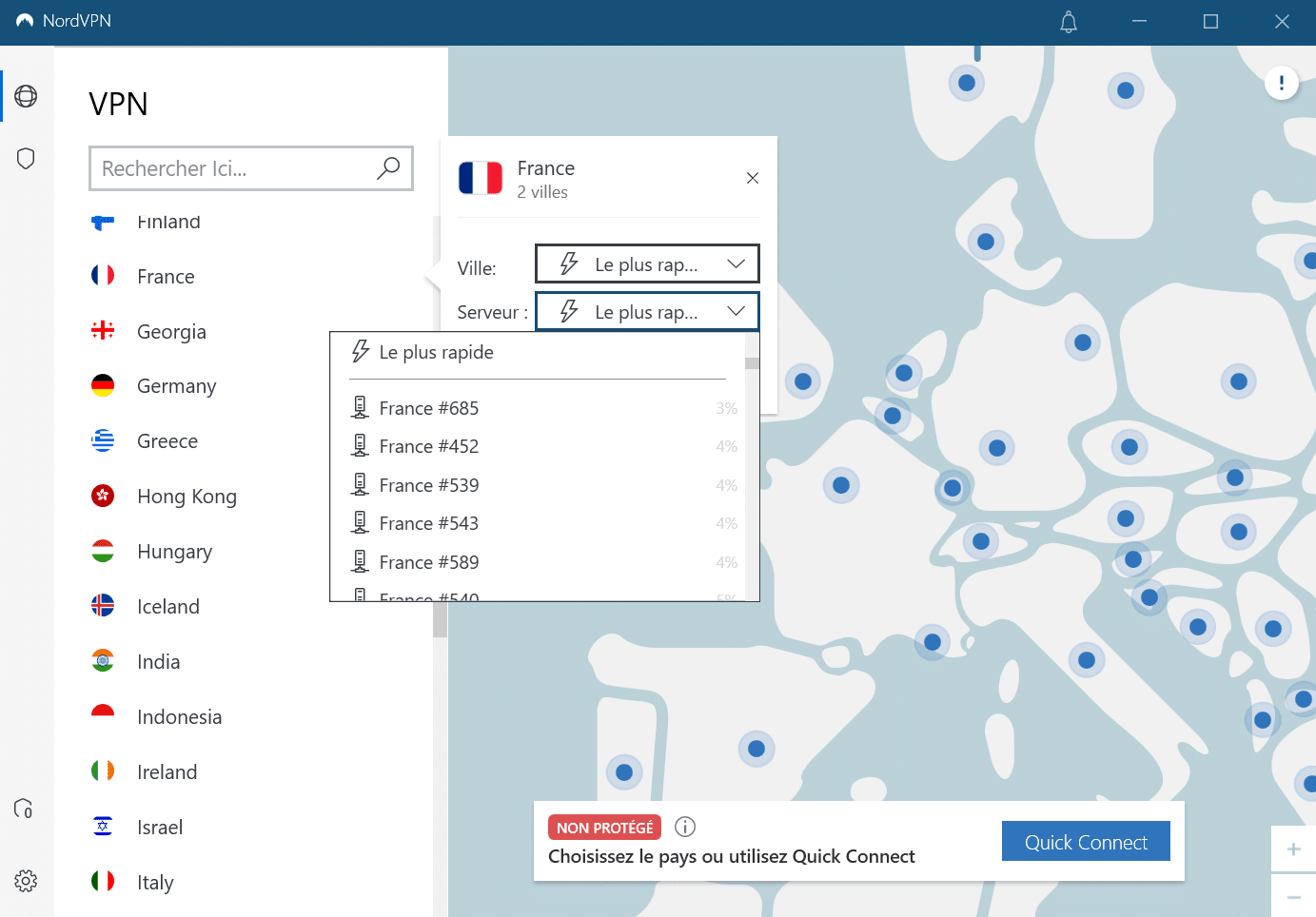Choose server France #539
The height and width of the screenshot is (917, 1316).
[538, 485]
